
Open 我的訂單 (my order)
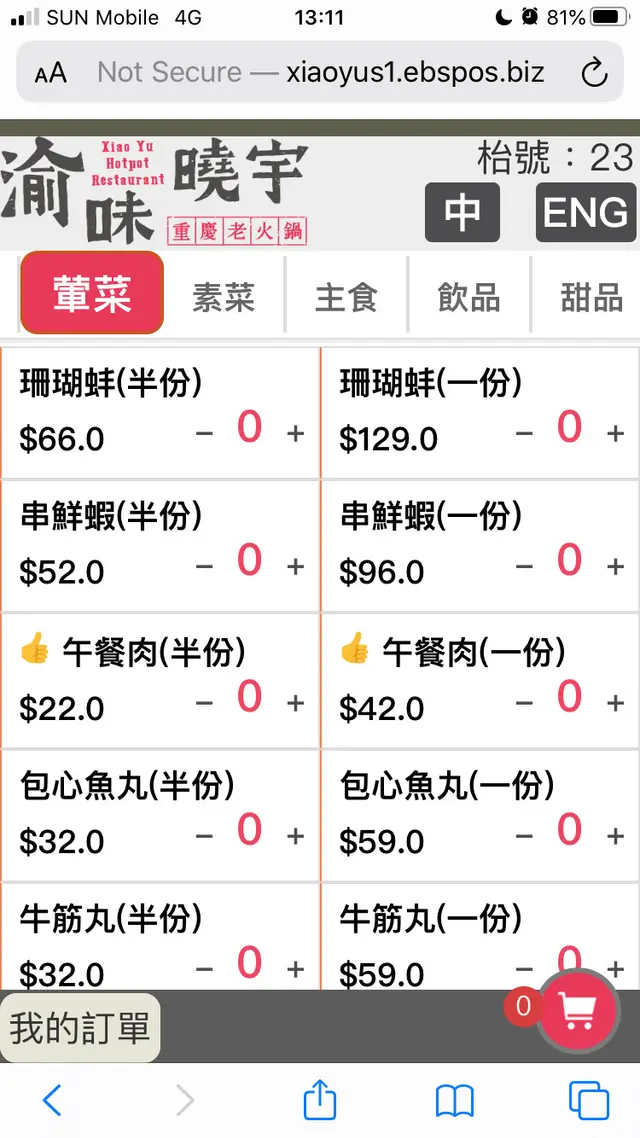80,1027
